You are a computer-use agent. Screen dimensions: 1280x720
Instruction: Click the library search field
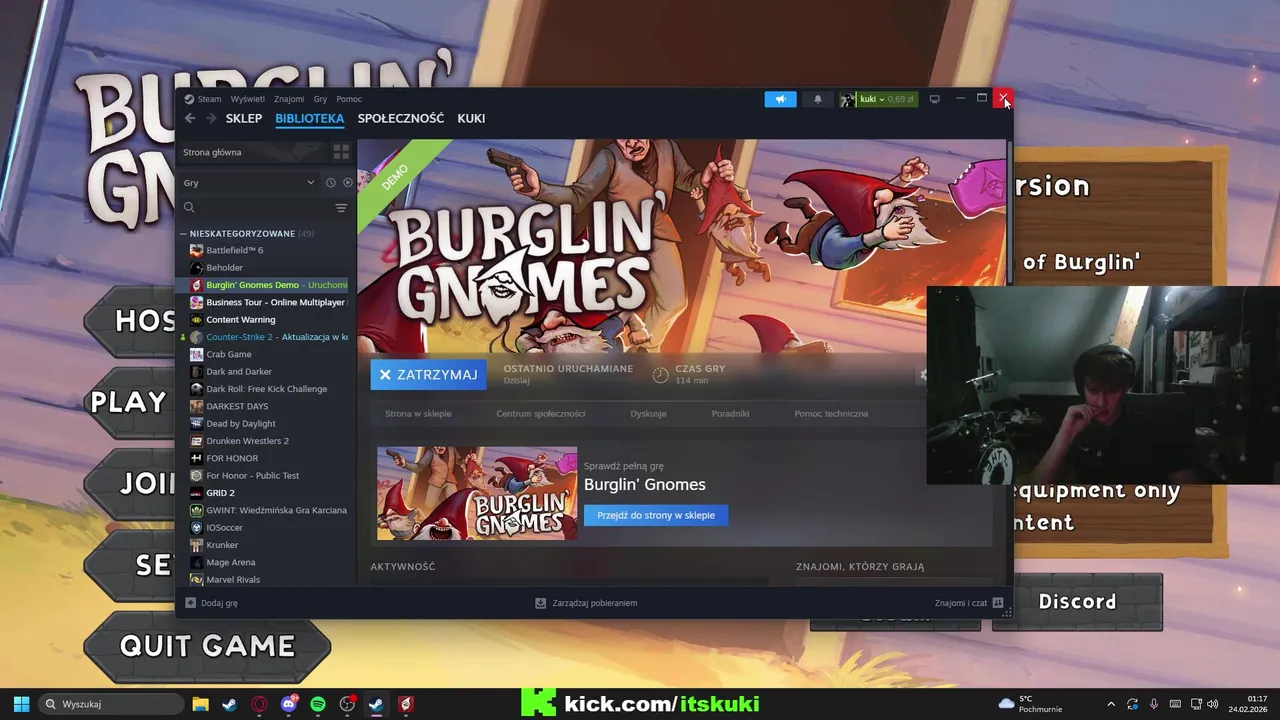coord(256,207)
